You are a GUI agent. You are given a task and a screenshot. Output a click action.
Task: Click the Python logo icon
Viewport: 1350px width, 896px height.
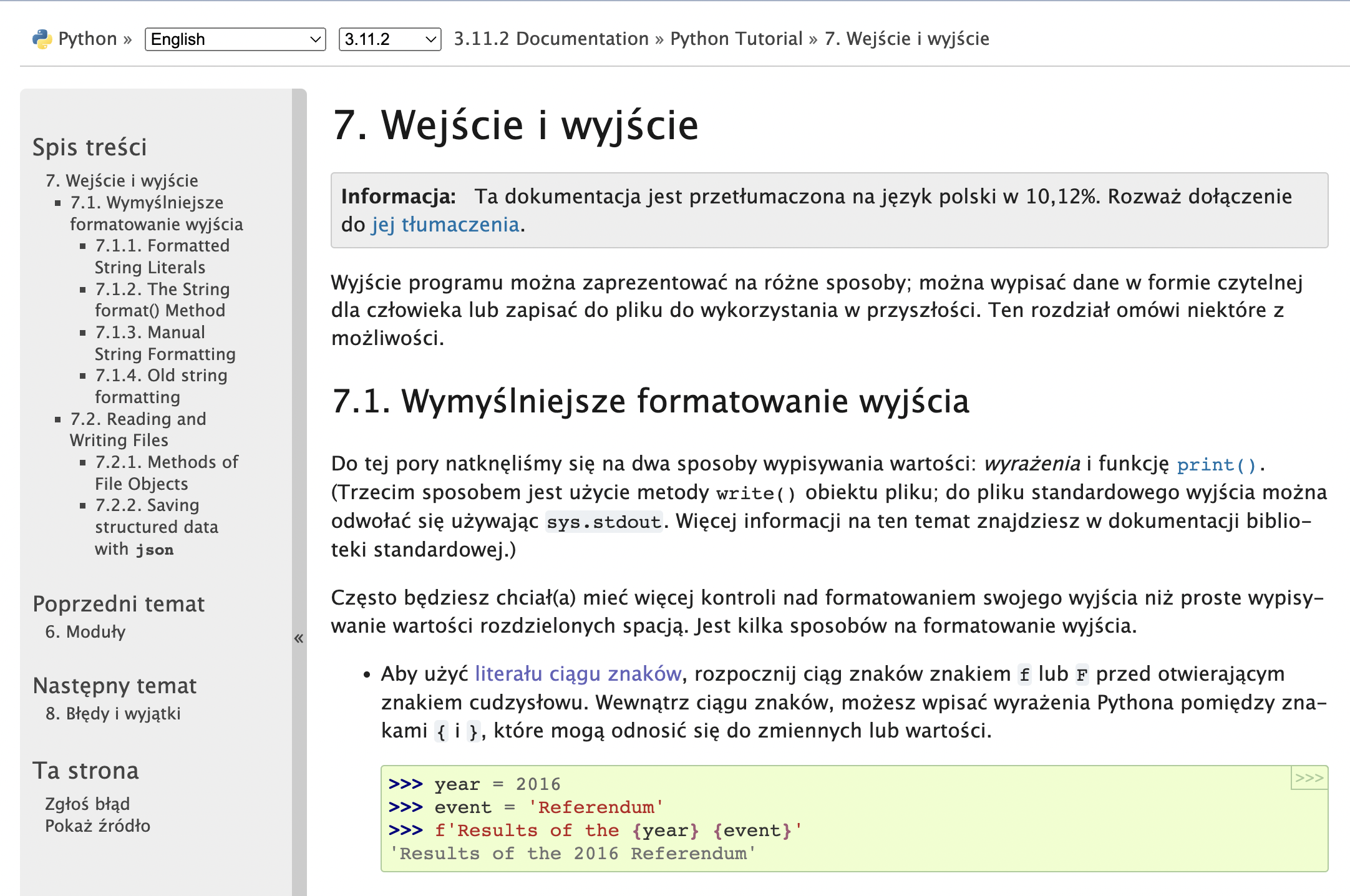(42, 39)
